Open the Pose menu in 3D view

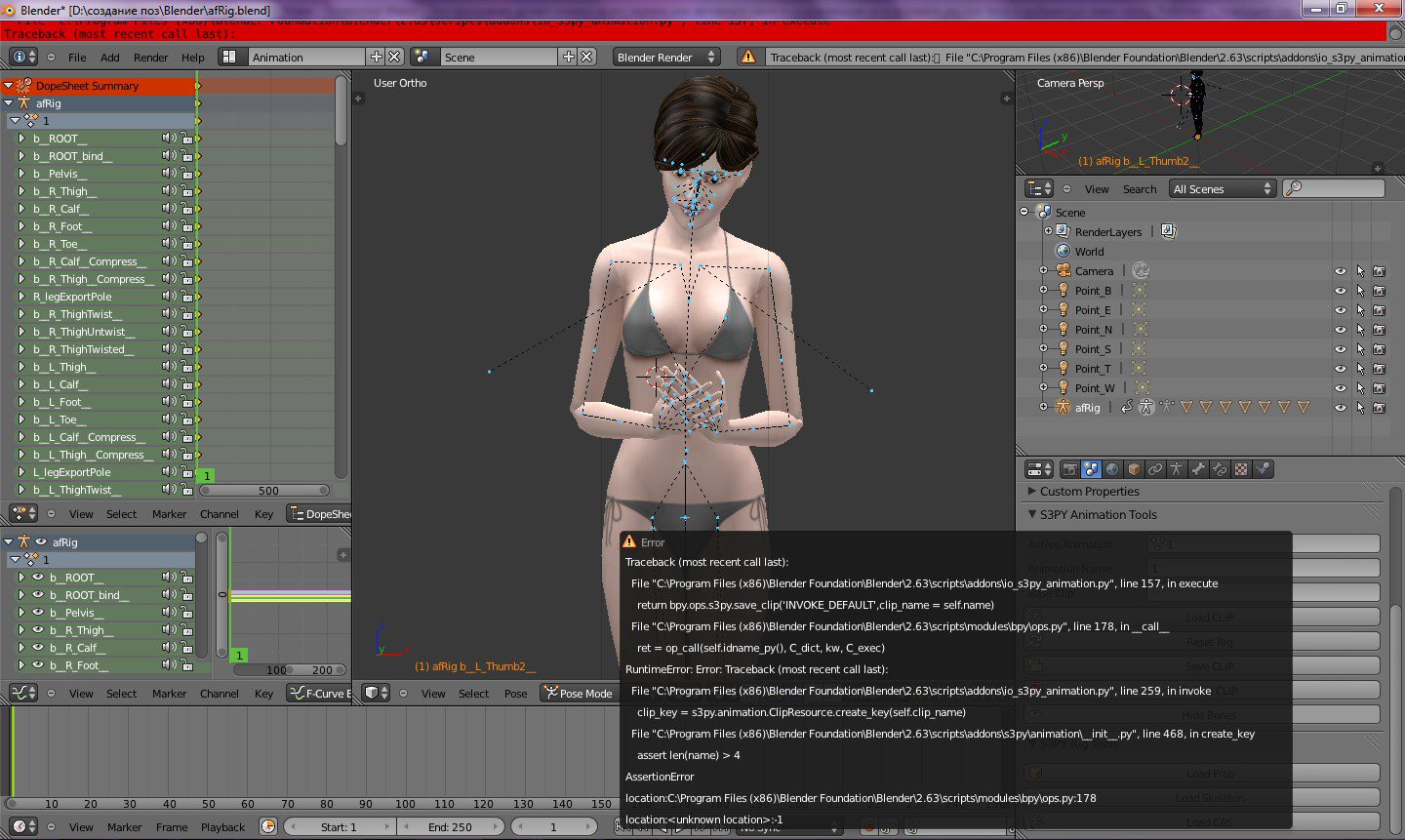(x=515, y=693)
